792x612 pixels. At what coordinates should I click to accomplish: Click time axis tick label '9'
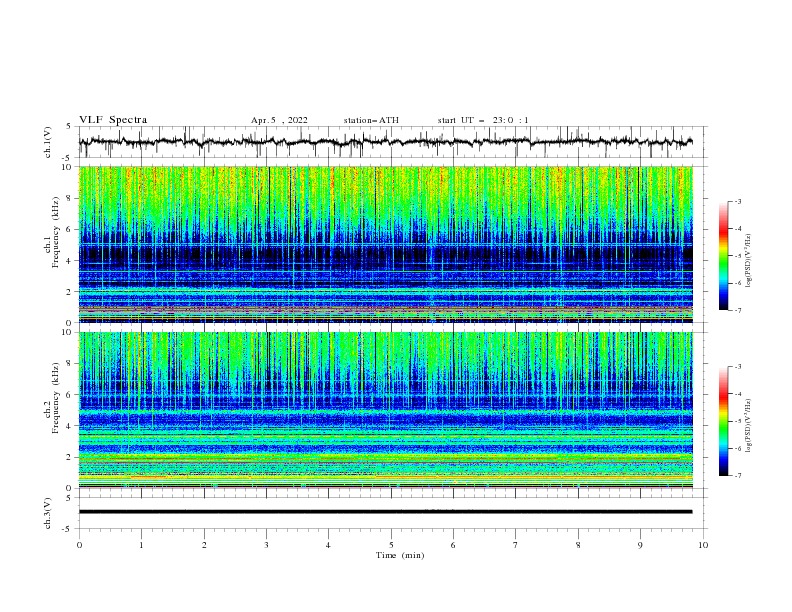(x=640, y=545)
